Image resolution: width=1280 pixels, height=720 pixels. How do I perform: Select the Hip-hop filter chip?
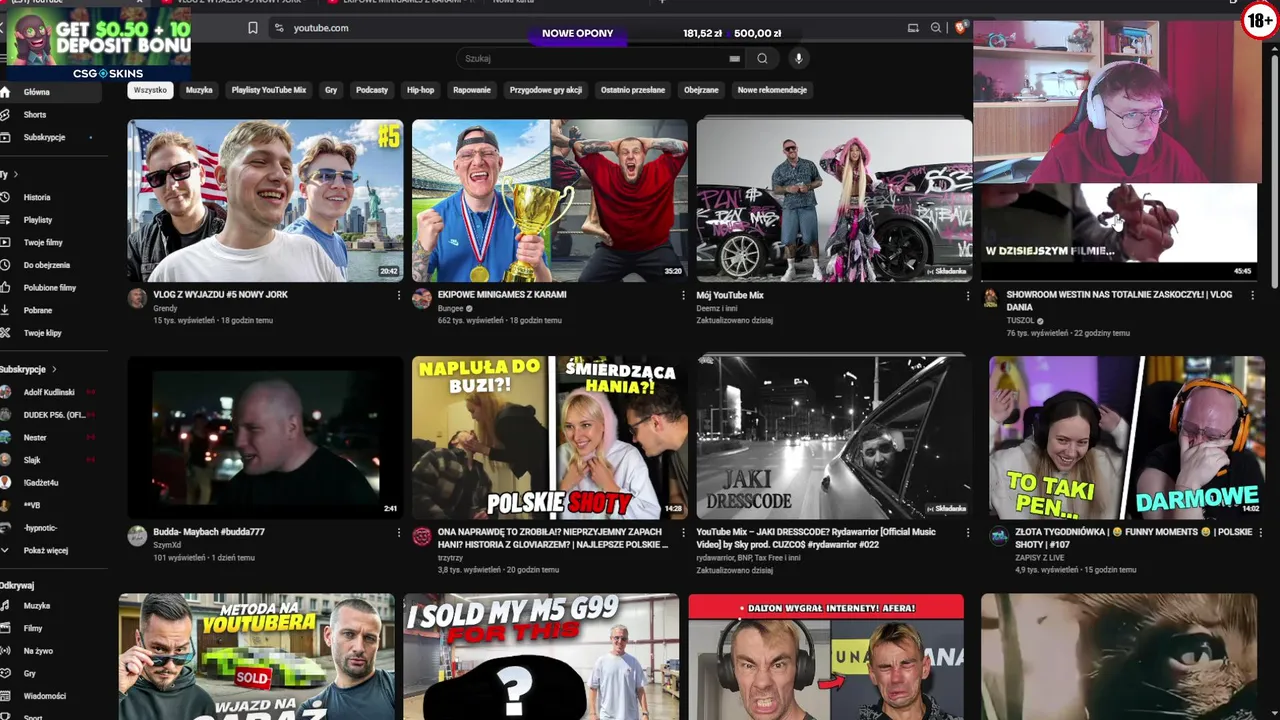[x=421, y=90]
